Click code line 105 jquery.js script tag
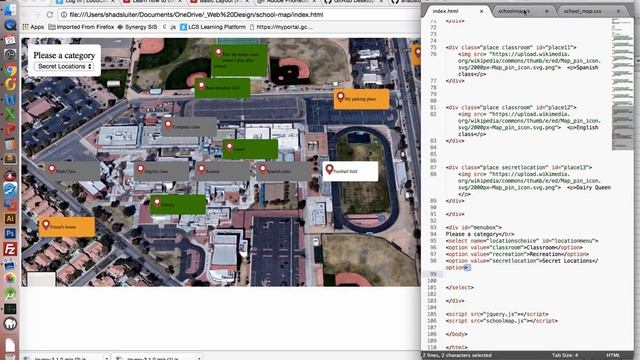Image resolution: width=640 pixels, height=360 pixels. [497, 314]
